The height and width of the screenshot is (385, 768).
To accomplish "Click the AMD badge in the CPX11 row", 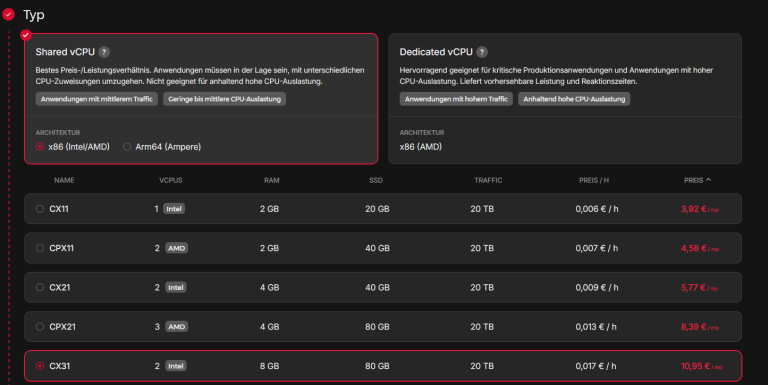I will click(x=176, y=248).
